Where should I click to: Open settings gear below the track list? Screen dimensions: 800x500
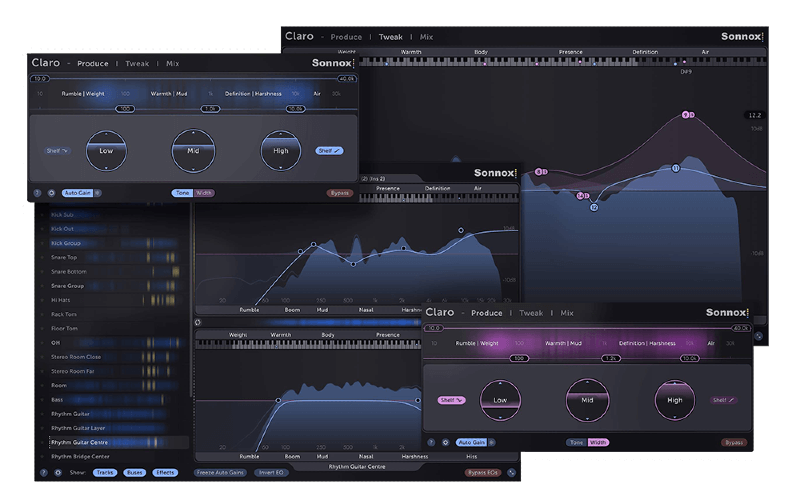tap(58, 472)
